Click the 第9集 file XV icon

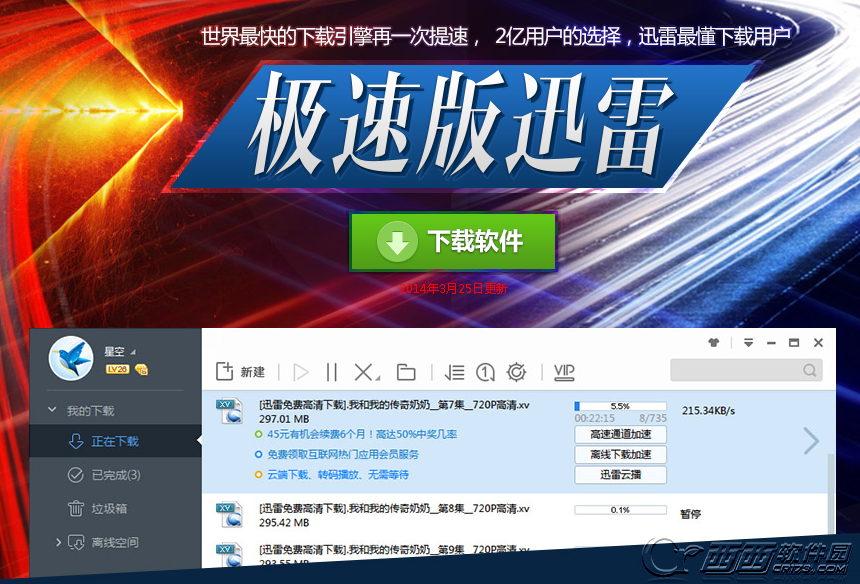229,555
